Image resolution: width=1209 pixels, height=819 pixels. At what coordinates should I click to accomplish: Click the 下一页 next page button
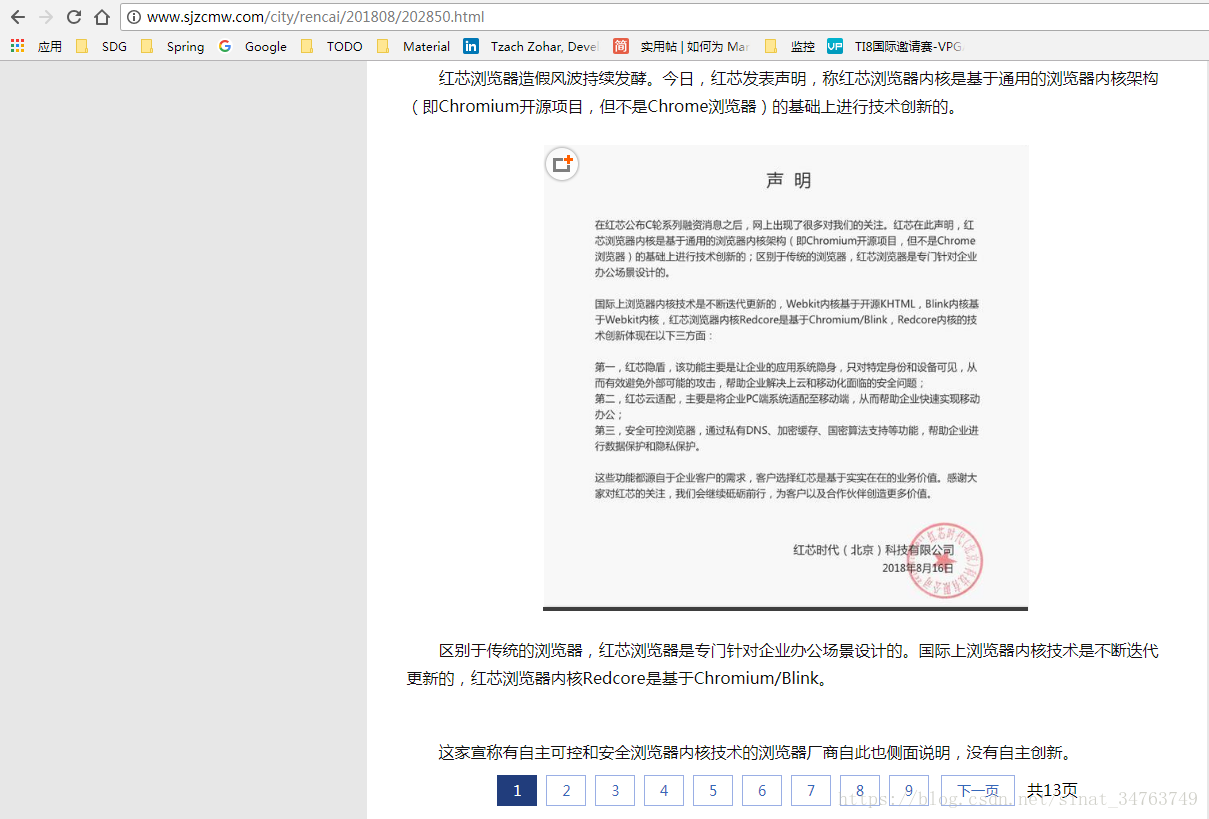pyautogui.click(x=978, y=791)
